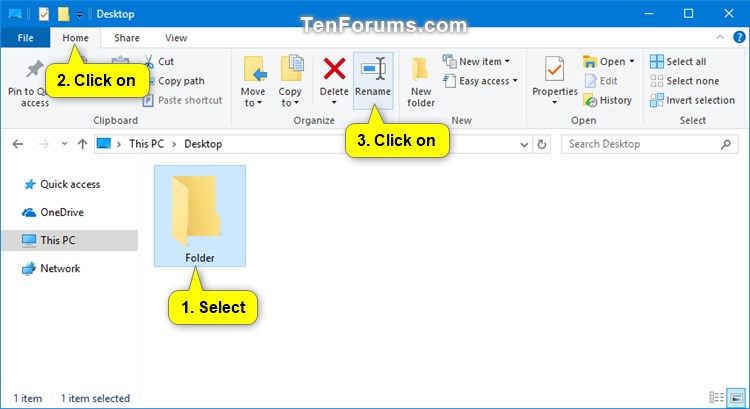The width and height of the screenshot is (750, 409).
Task: Expand the Open dropdown arrow
Action: click(631, 61)
